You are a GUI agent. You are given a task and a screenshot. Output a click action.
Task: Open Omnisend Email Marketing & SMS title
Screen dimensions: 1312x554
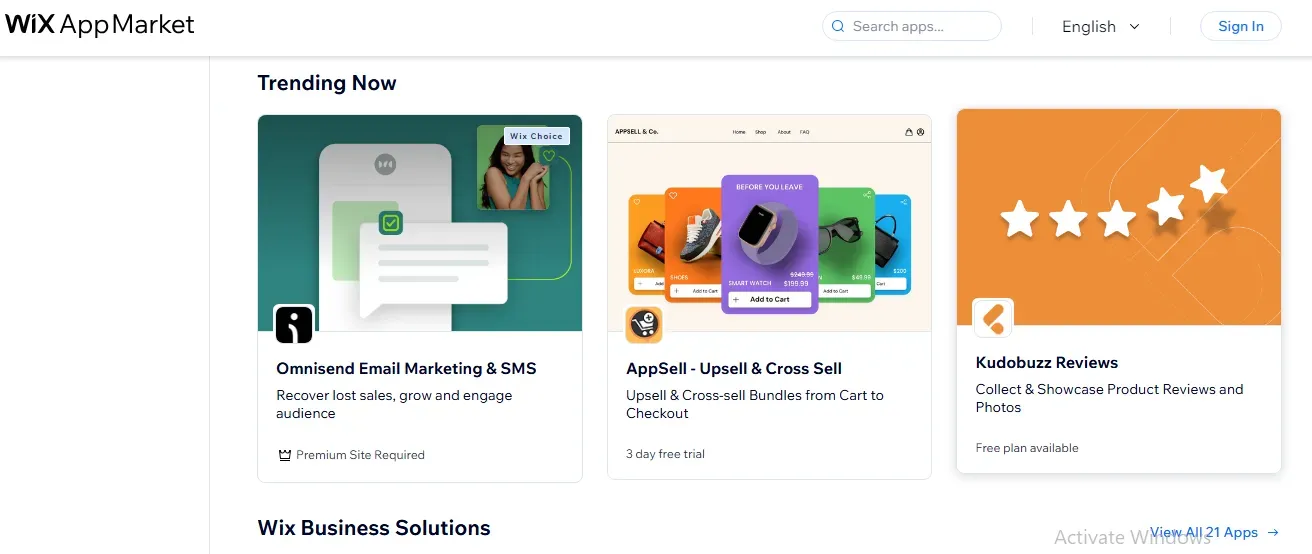tap(406, 368)
